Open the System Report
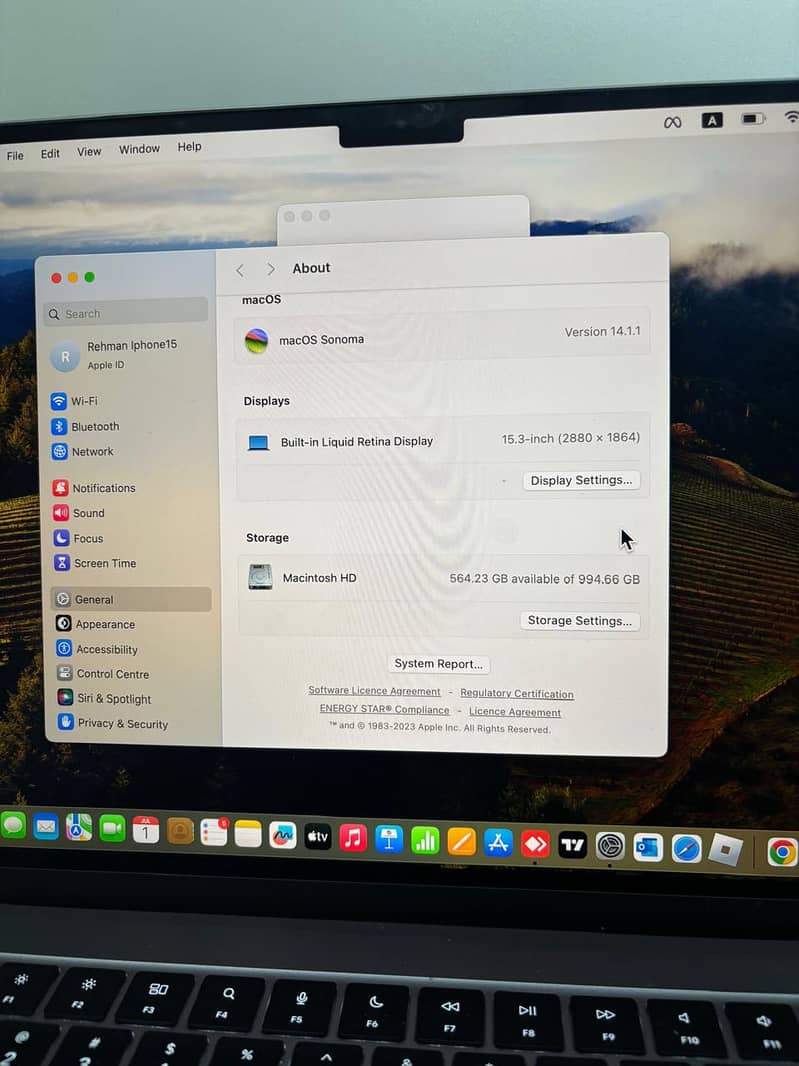This screenshot has width=799, height=1066. (x=439, y=664)
